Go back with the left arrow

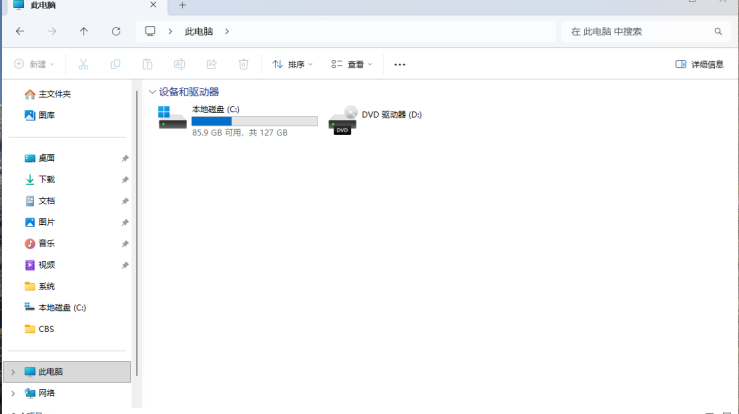click(x=20, y=31)
